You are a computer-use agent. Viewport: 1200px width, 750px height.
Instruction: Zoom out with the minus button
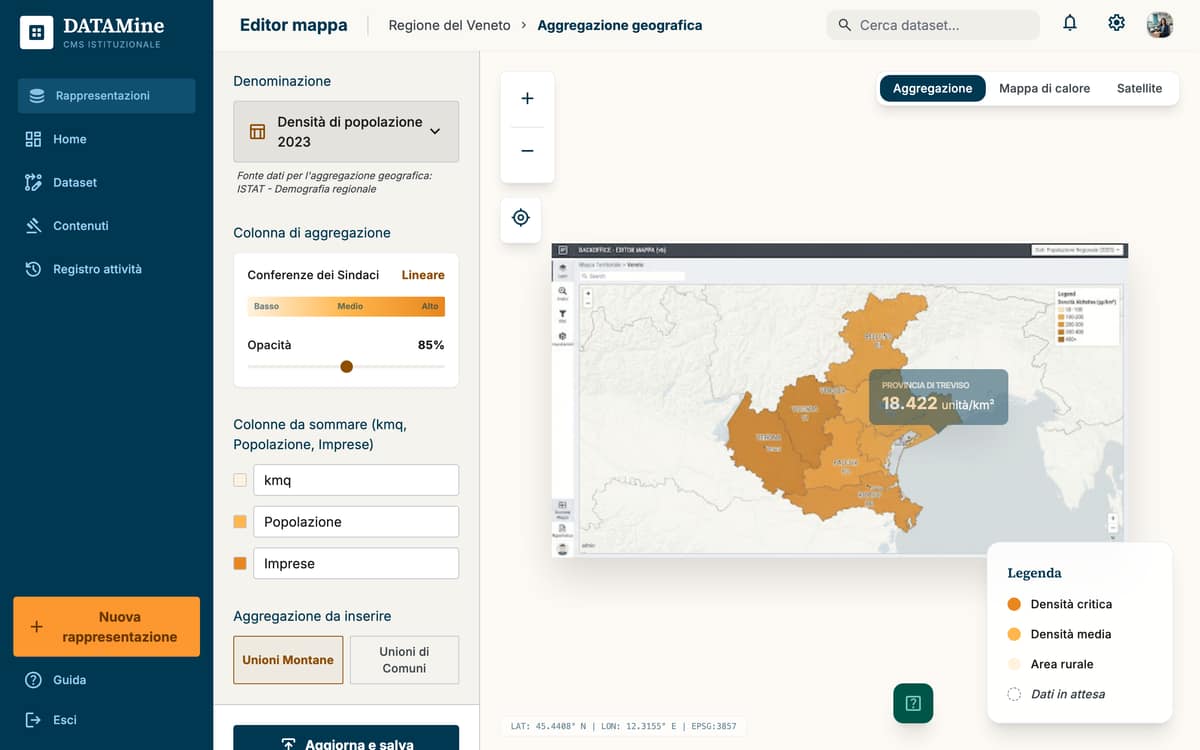click(527, 152)
